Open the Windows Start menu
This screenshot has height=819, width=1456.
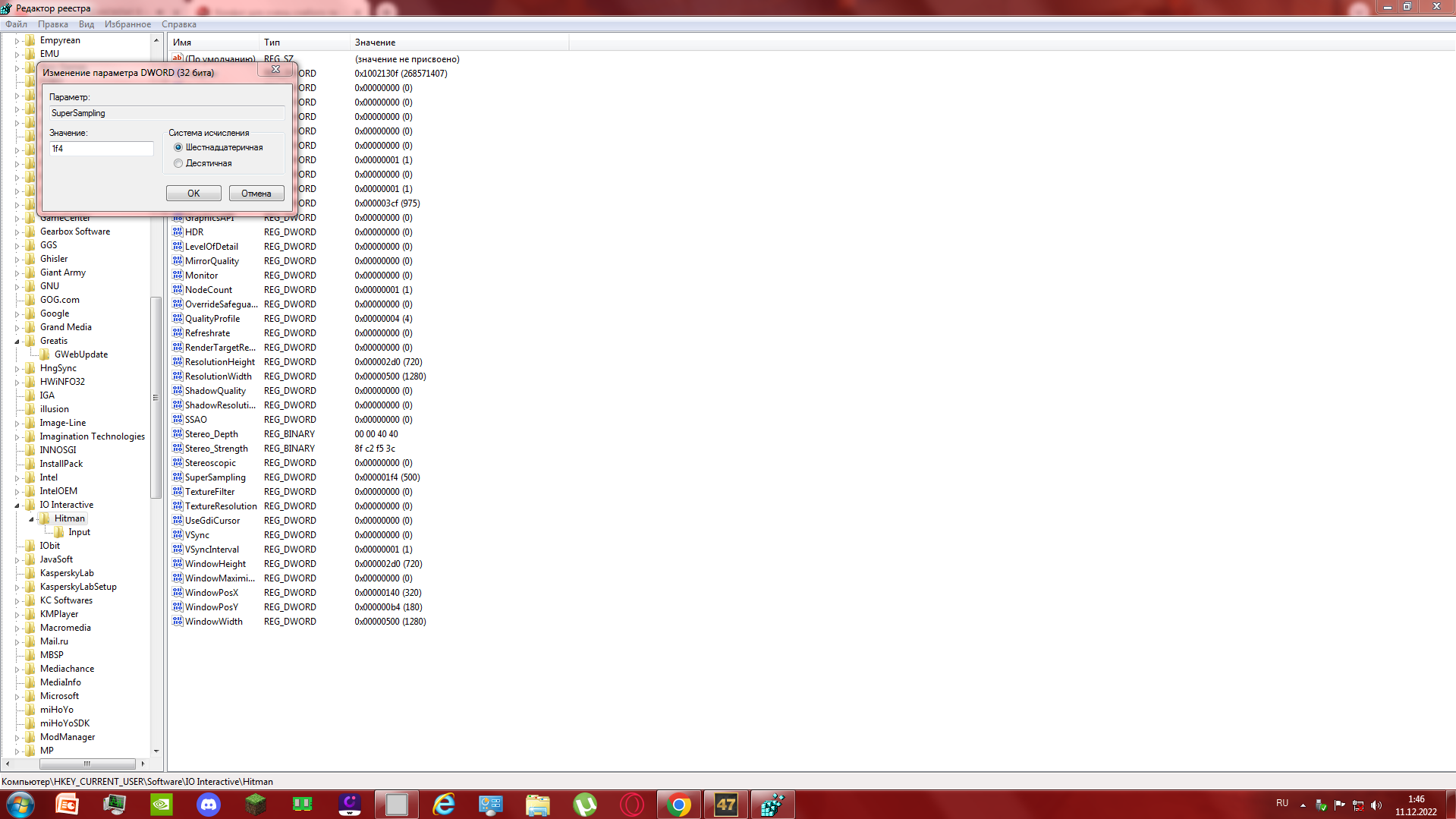pos(20,805)
